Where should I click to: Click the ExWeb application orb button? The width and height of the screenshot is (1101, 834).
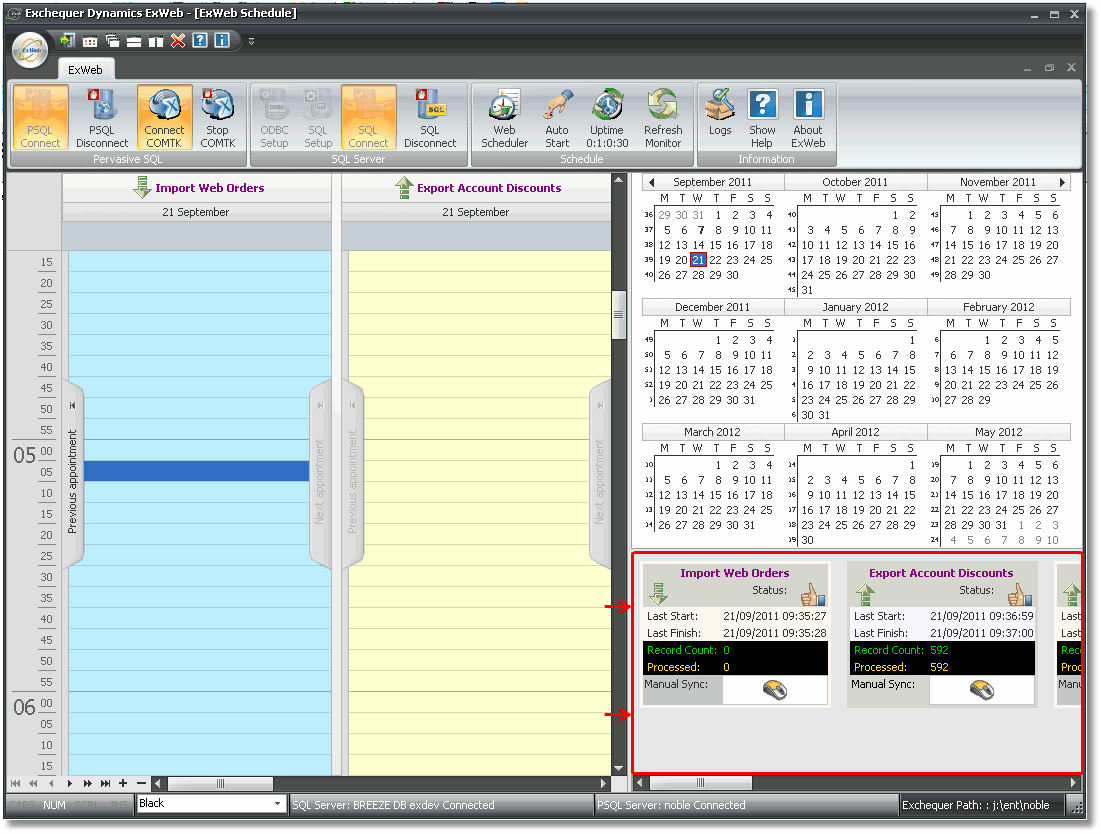(30, 50)
